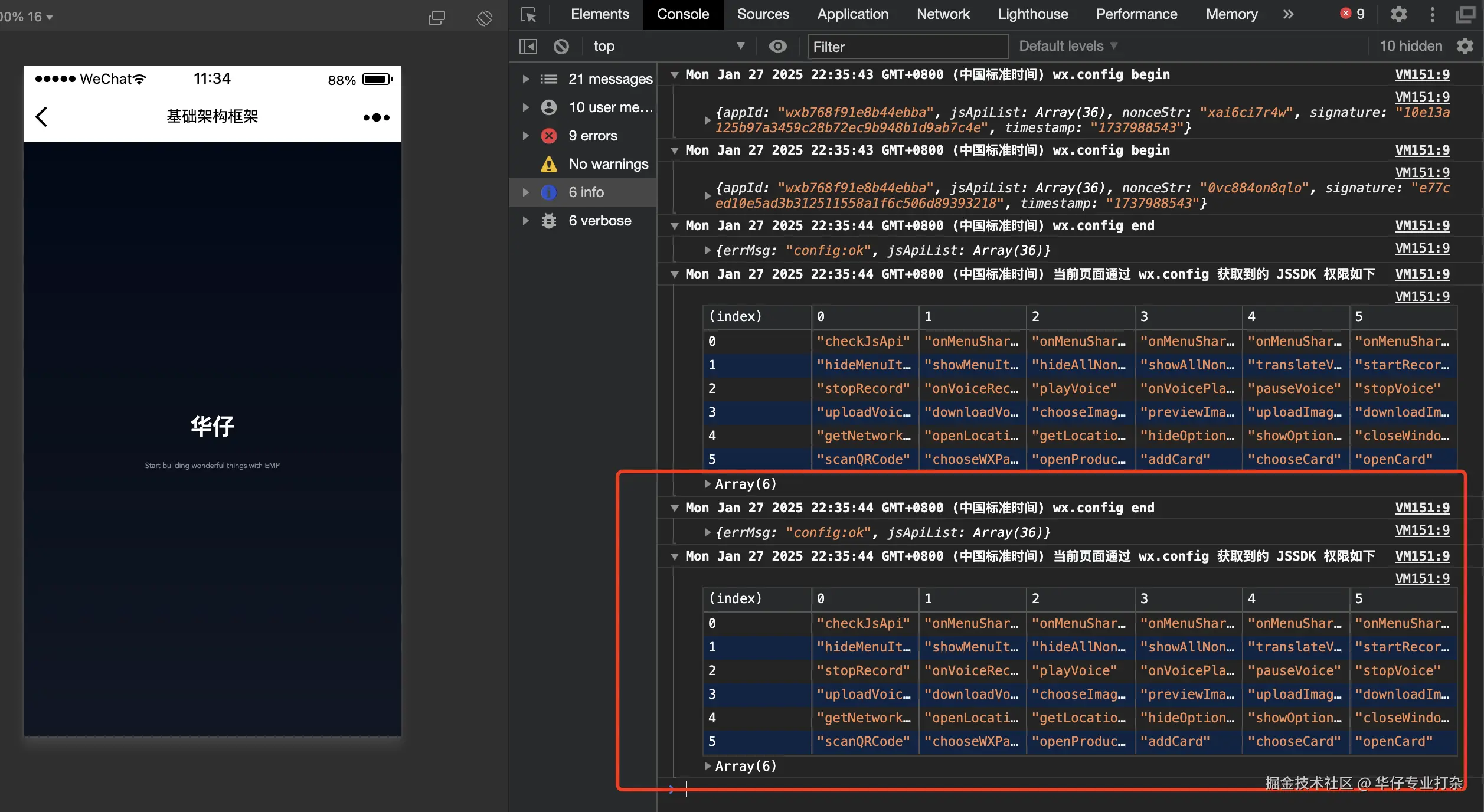1484x812 pixels.
Task: Expand the 9 errors group
Action: pyautogui.click(x=526, y=136)
